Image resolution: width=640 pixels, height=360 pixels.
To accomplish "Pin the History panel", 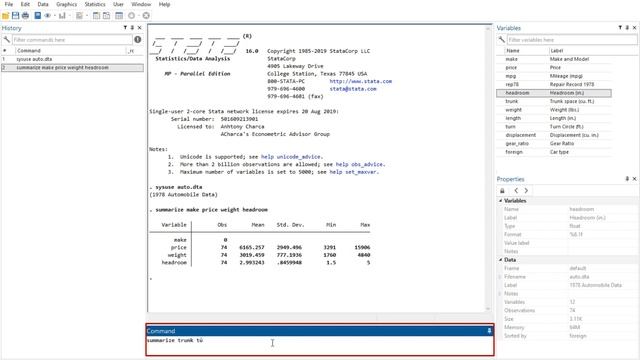I will click(132, 28).
